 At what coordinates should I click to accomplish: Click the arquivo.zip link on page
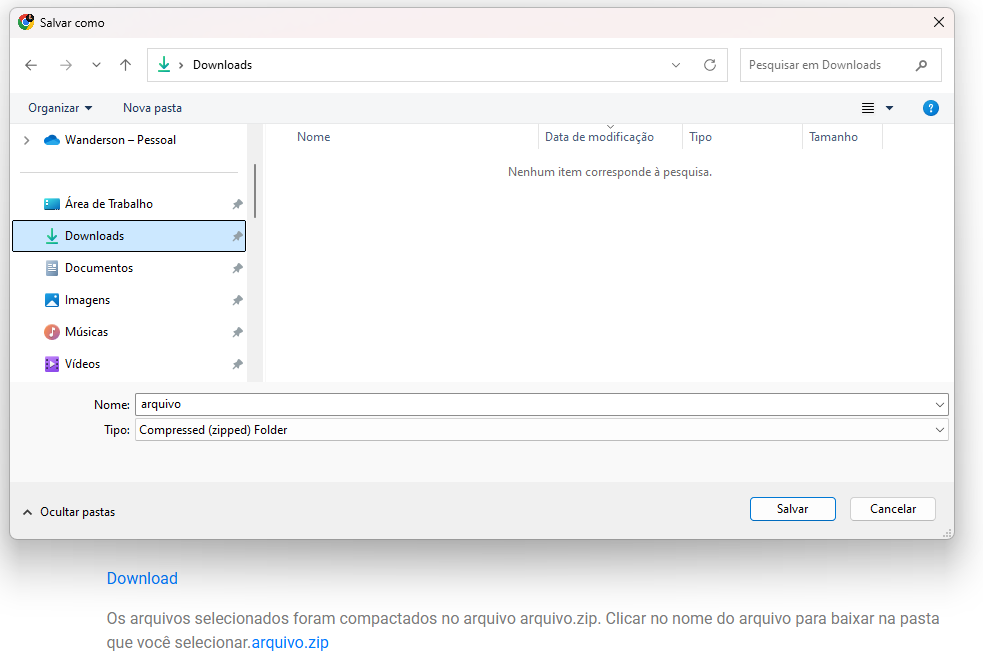pyautogui.click(x=290, y=642)
